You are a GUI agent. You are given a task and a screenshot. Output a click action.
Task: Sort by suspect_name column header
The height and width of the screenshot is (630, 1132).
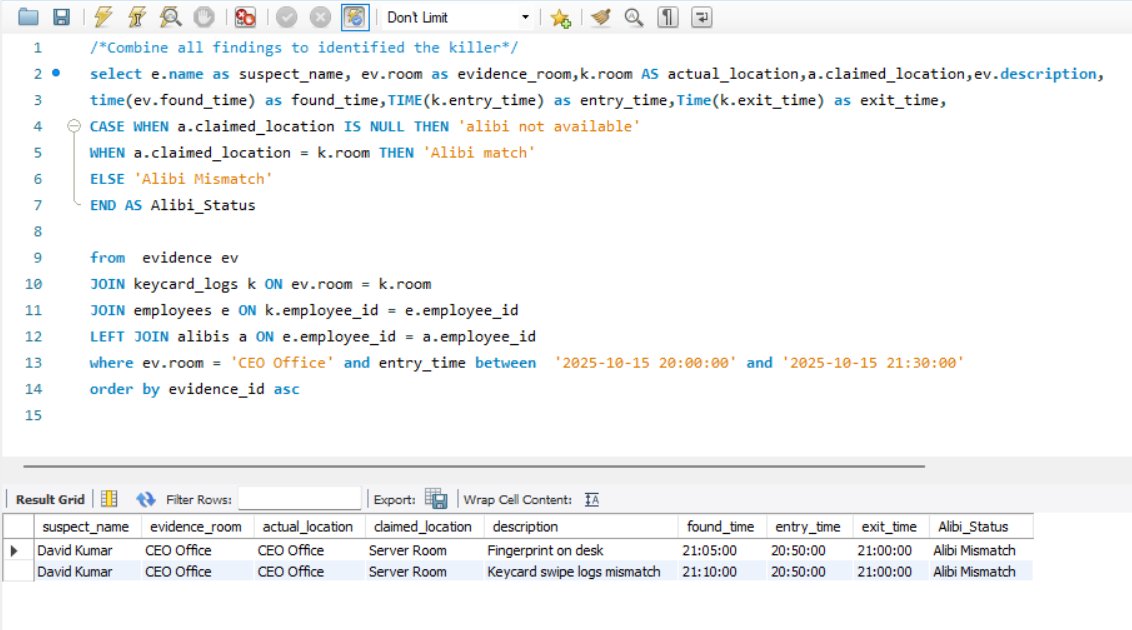coord(85,527)
